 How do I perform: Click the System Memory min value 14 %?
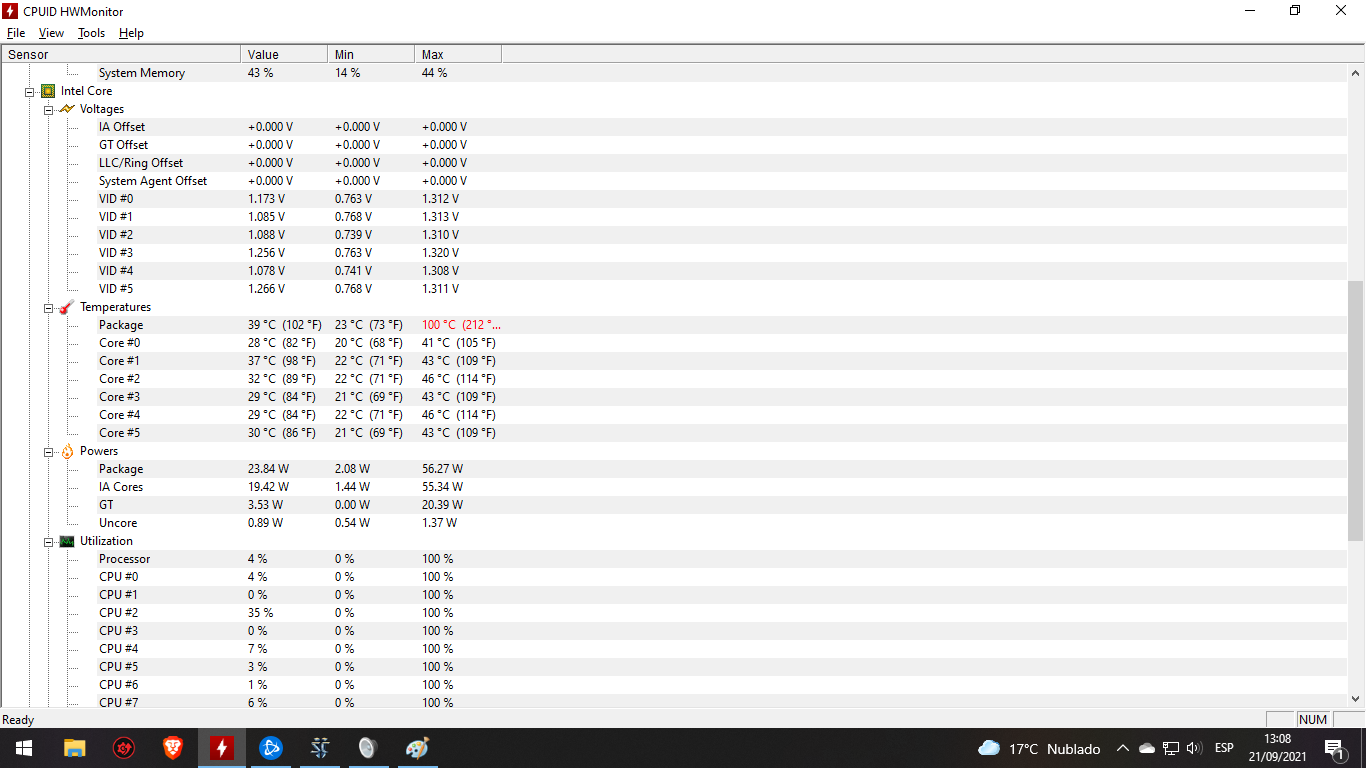point(348,73)
